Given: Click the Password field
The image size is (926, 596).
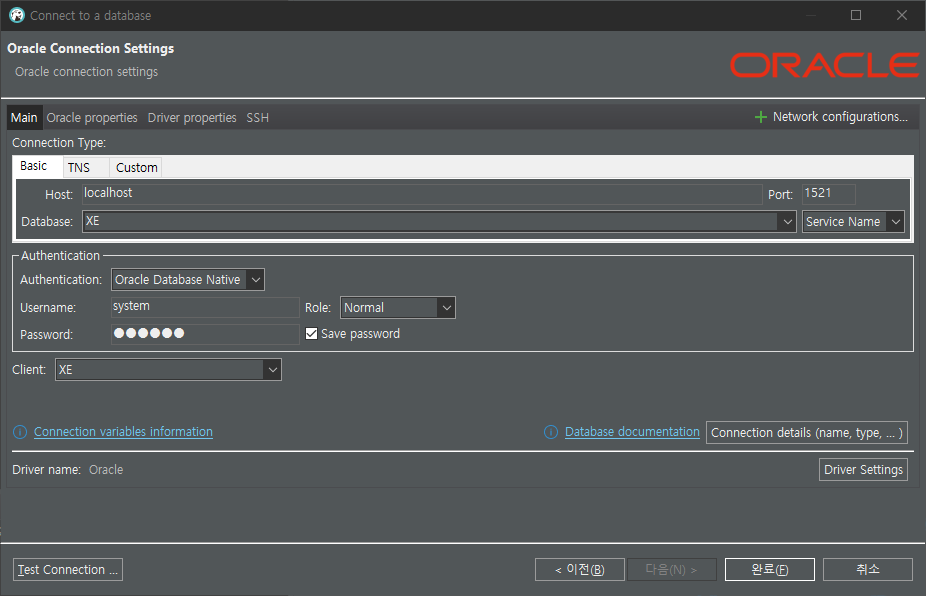Looking at the screenshot, I should (x=205, y=334).
